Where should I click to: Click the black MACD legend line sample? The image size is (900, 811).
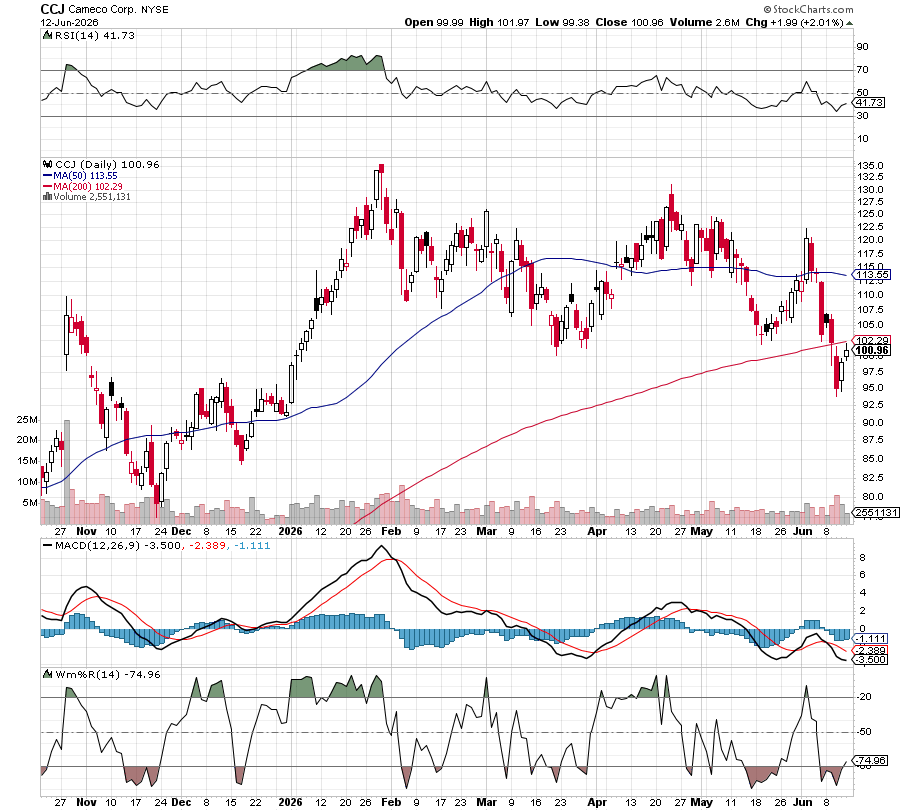click(48, 546)
